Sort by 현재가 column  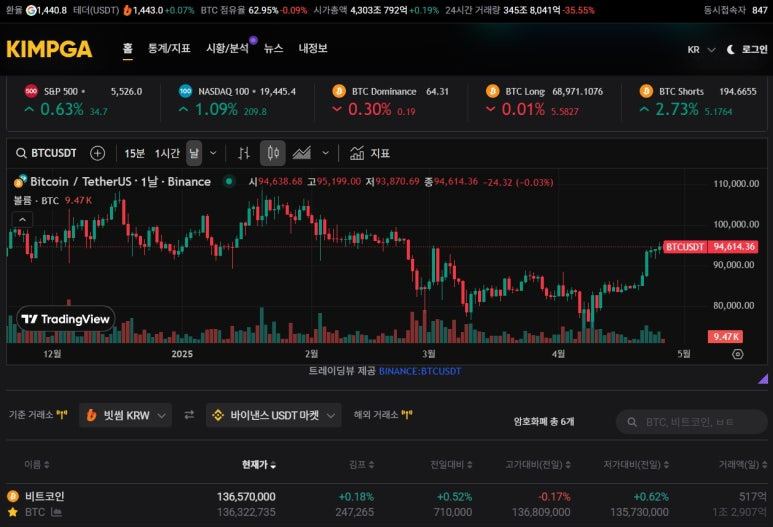pos(258,464)
